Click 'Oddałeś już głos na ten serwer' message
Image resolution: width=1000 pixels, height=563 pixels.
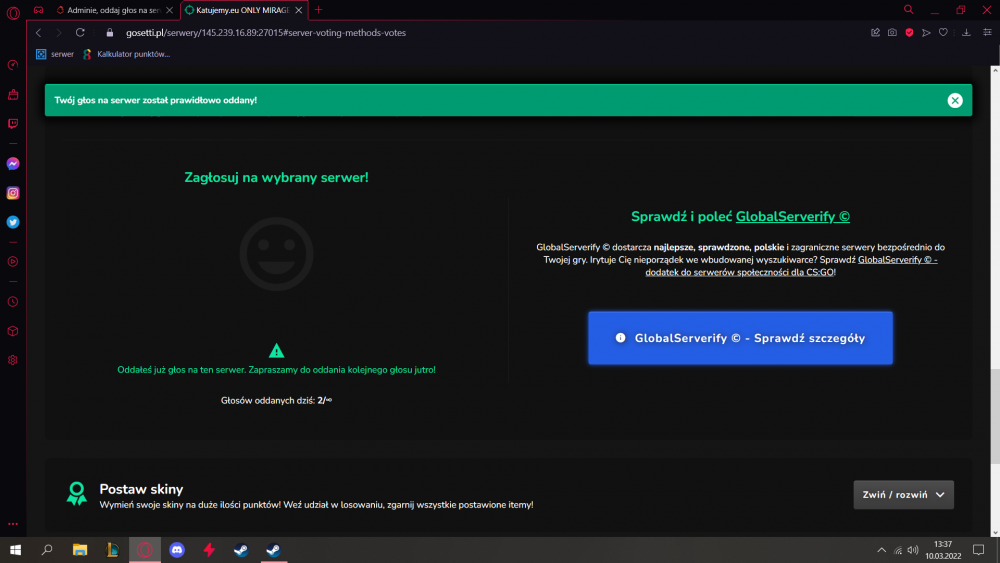pyautogui.click(x=276, y=370)
